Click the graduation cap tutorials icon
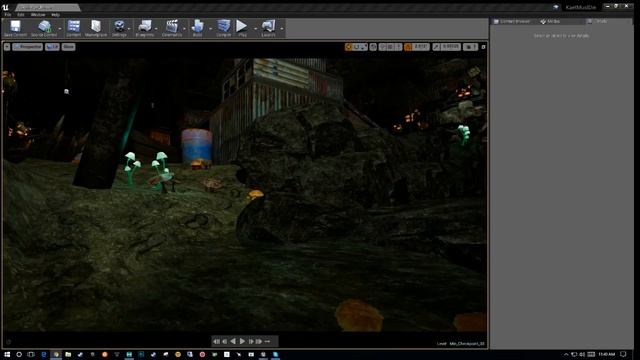The image size is (640, 360). click(556, 7)
